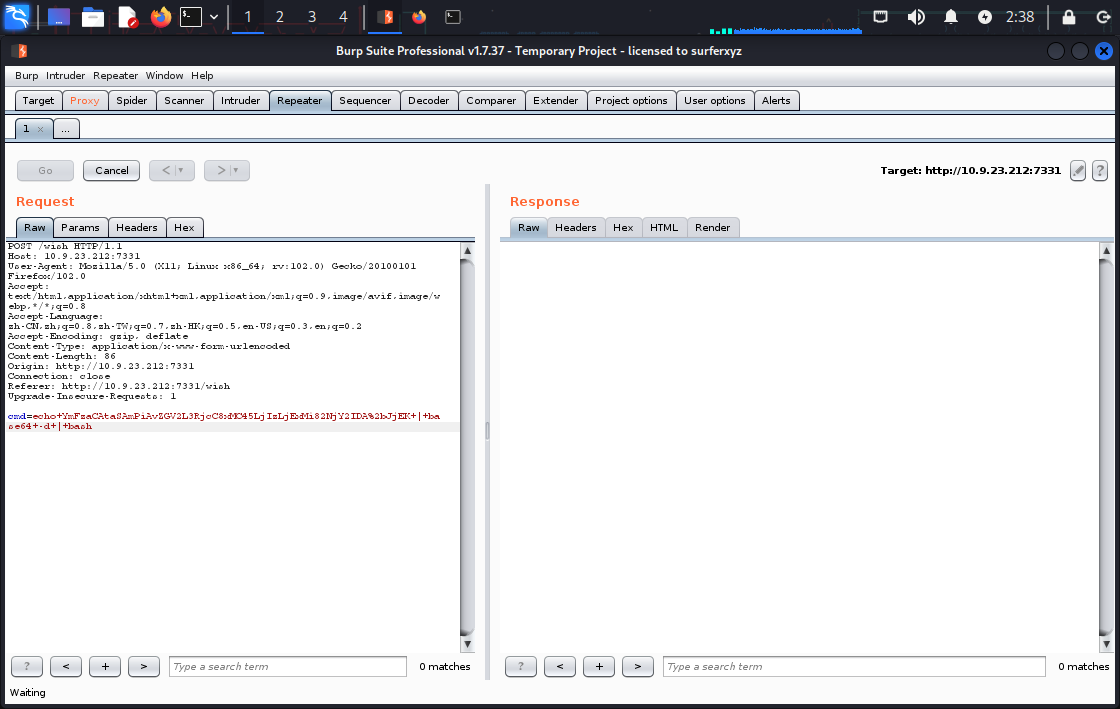
Task: Click the response pane vertical scrollbar
Action: click(x=1106, y=447)
